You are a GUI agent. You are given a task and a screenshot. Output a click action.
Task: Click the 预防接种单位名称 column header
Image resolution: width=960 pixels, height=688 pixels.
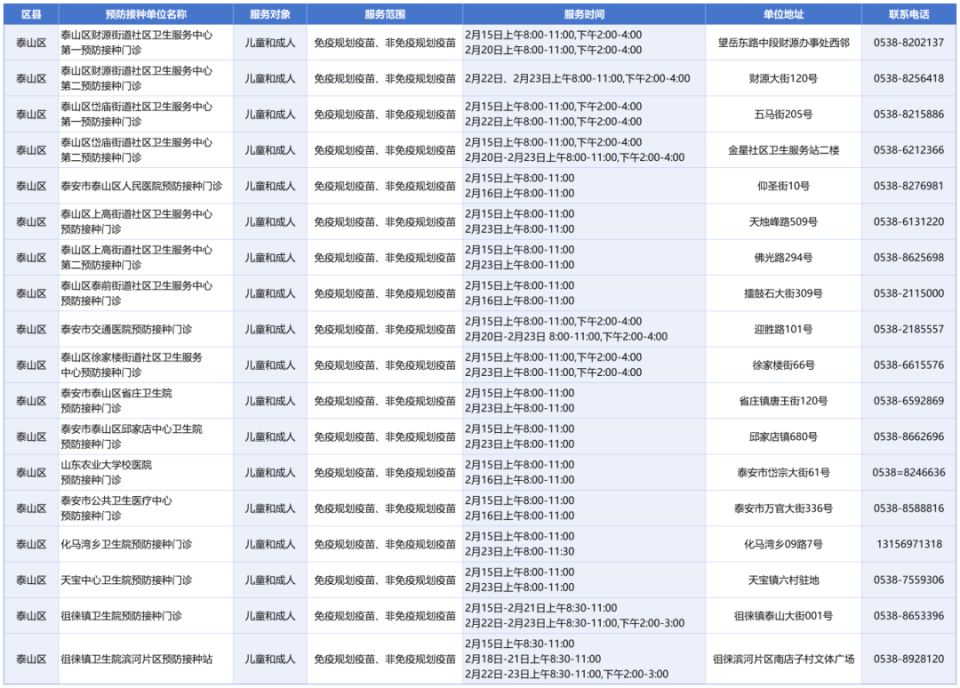[146, 13]
